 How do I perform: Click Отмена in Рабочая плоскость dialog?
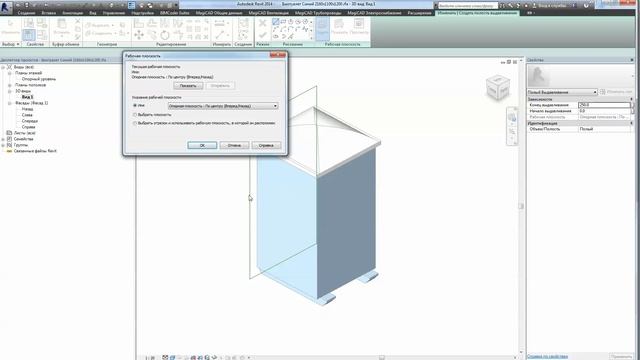coord(234,145)
